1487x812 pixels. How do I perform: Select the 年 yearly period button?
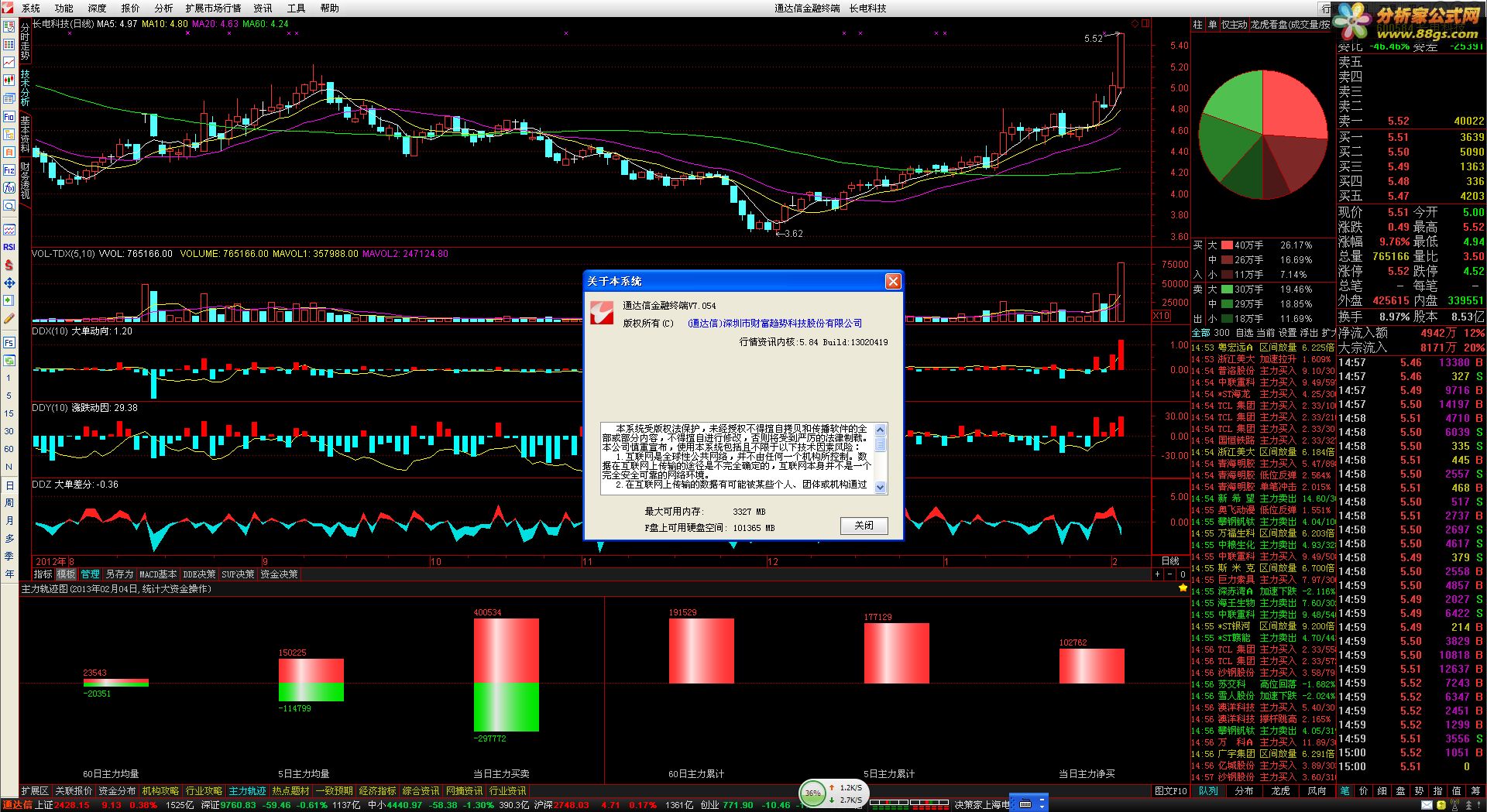[x=9, y=574]
